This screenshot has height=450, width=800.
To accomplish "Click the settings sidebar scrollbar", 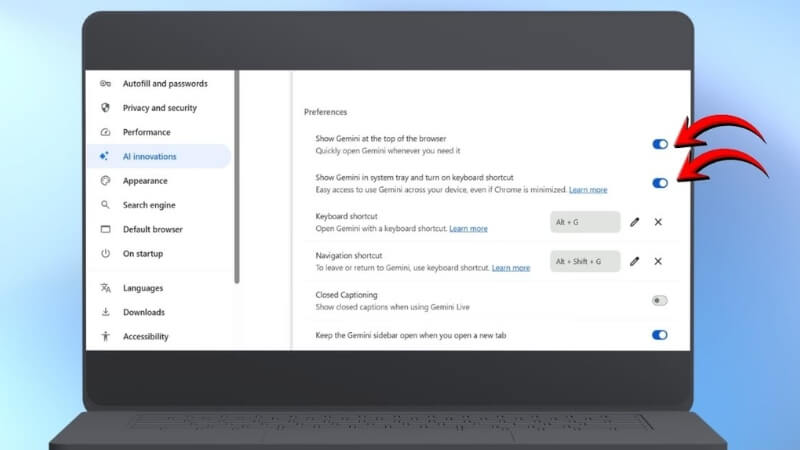I will [x=237, y=177].
